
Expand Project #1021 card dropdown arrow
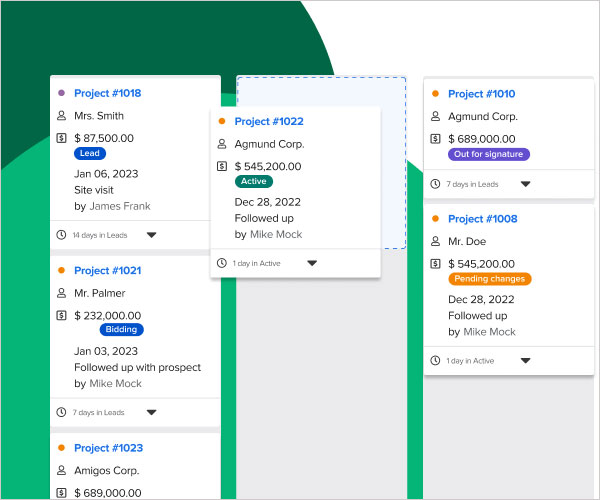click(152, 412)
